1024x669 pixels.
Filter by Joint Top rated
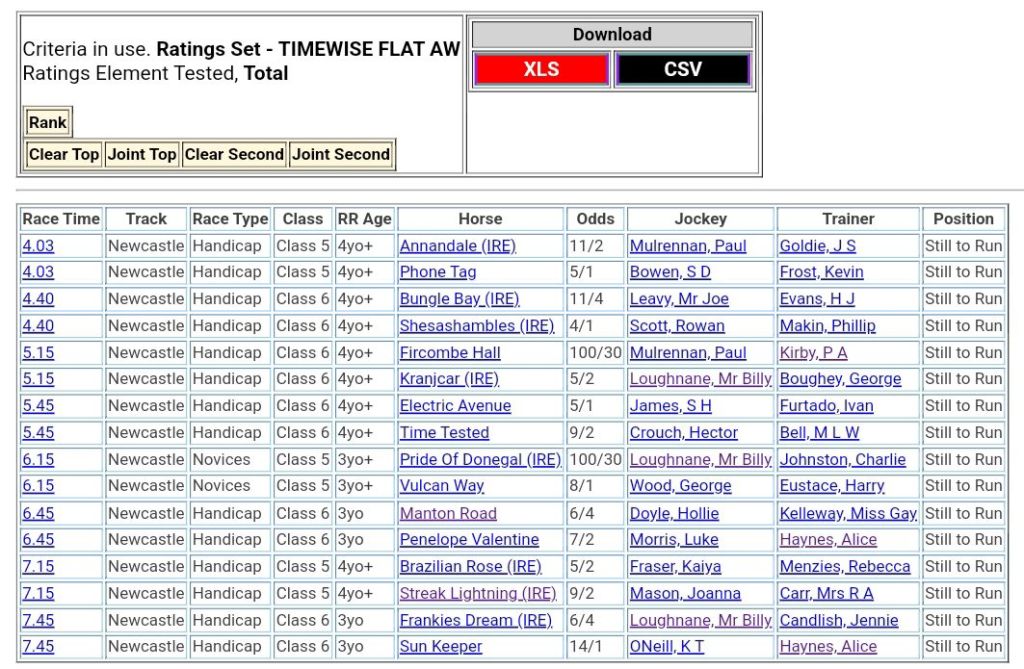coord(142,154)
